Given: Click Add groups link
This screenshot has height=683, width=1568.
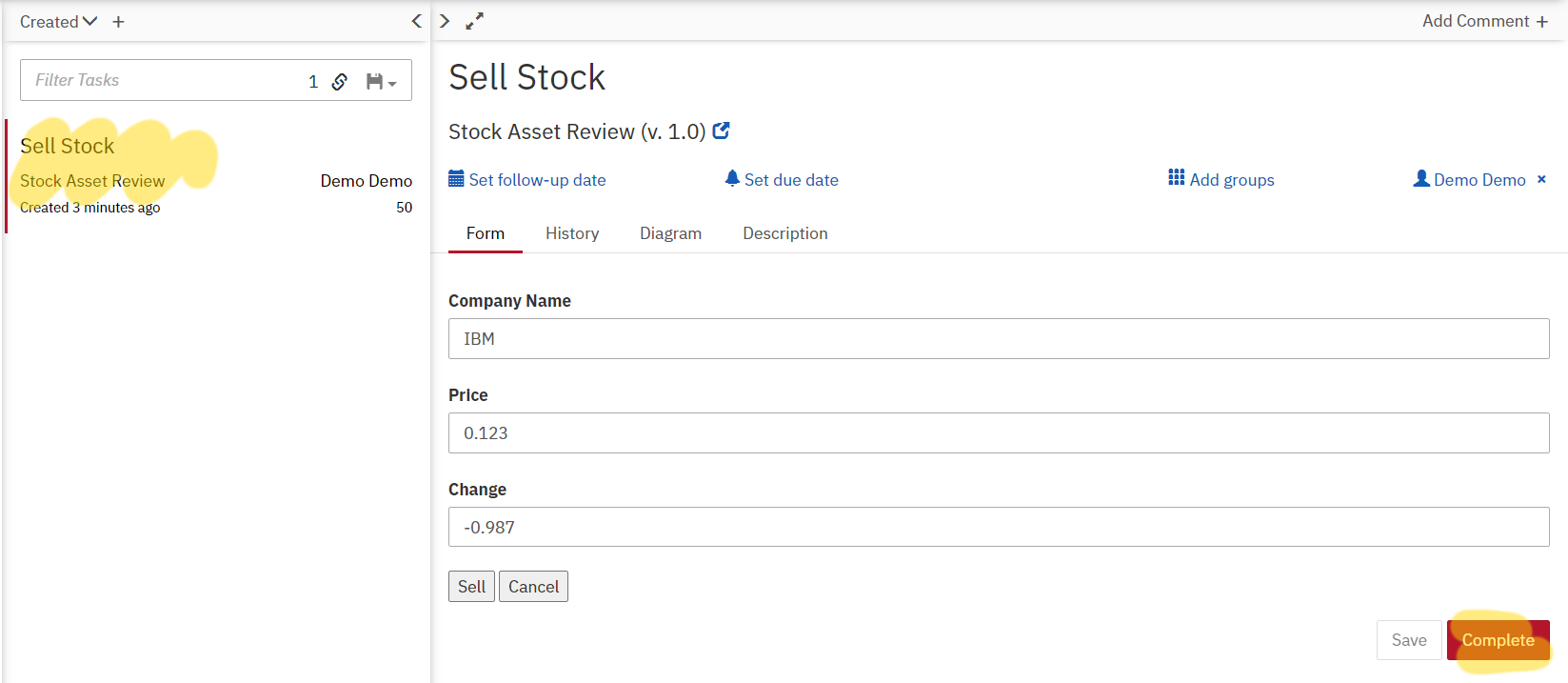Looking at the screenshot, I should [x=1221, y=179].
